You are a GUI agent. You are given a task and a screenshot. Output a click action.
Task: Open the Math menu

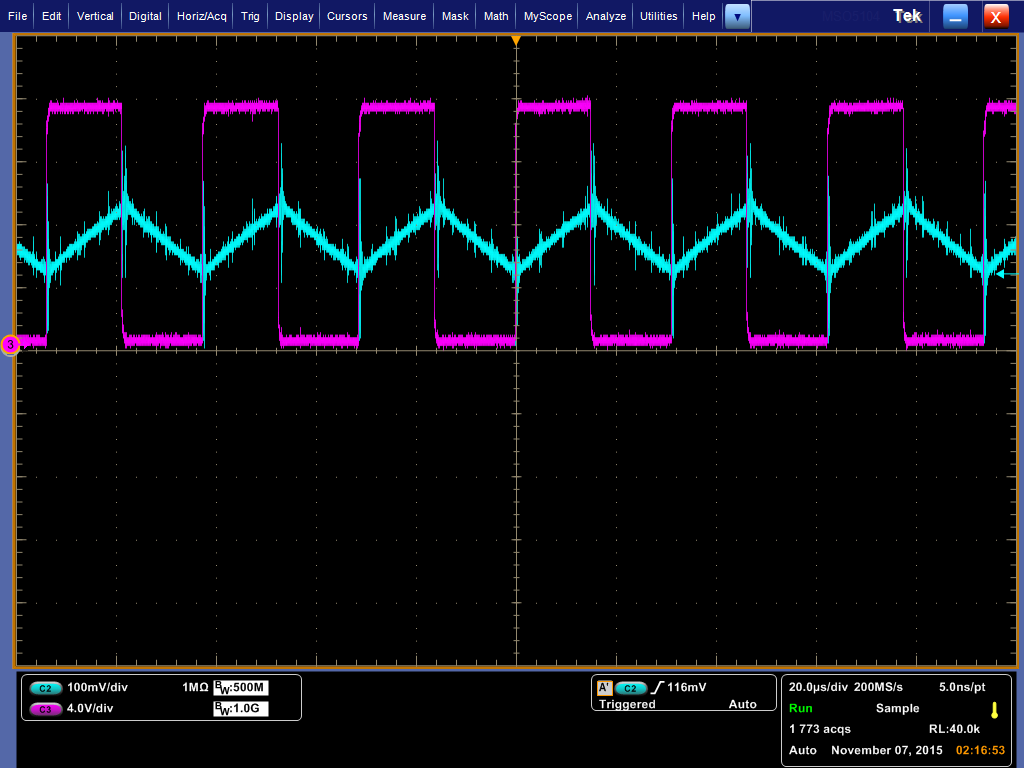[x=496, y=16]
